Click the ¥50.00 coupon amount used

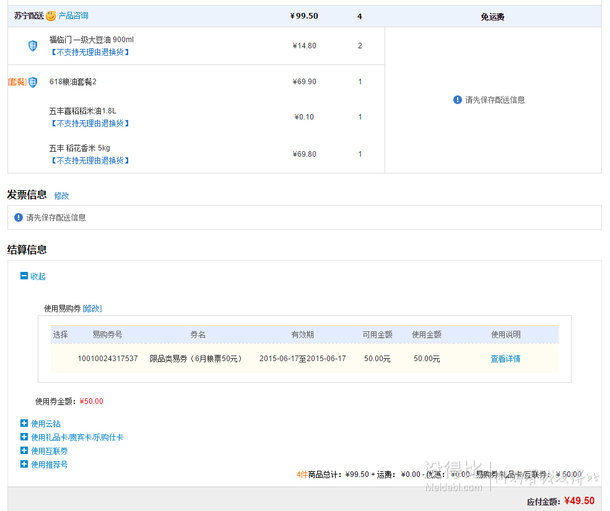coord(91,401)
